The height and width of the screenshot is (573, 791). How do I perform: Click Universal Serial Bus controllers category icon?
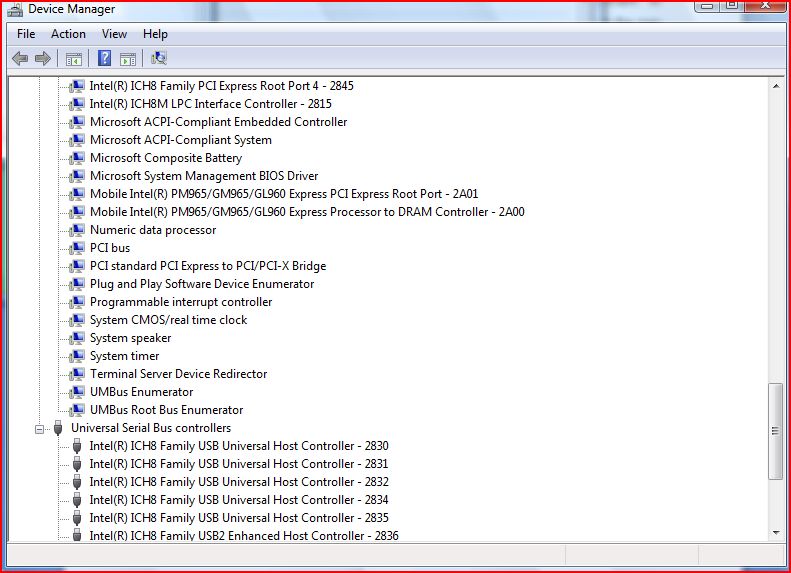coord(58,428)
